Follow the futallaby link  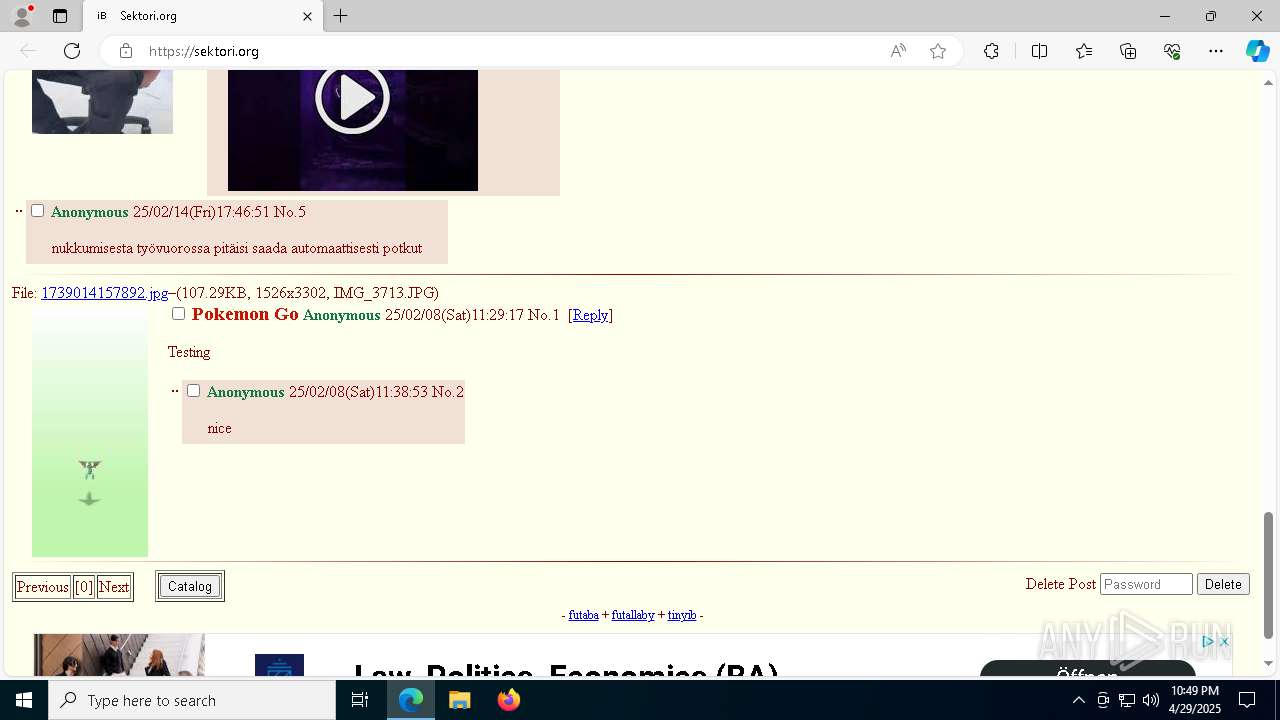coord(633,615)
